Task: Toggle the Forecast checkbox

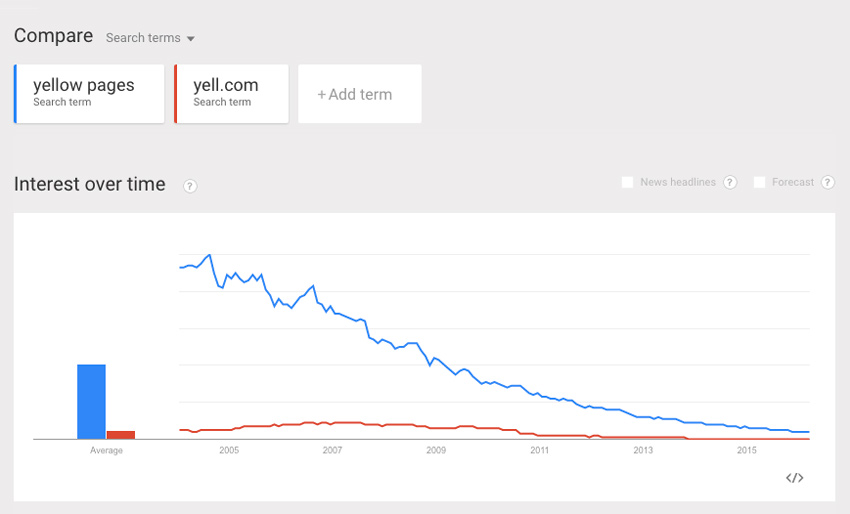Action: click(x=760, y=182)
